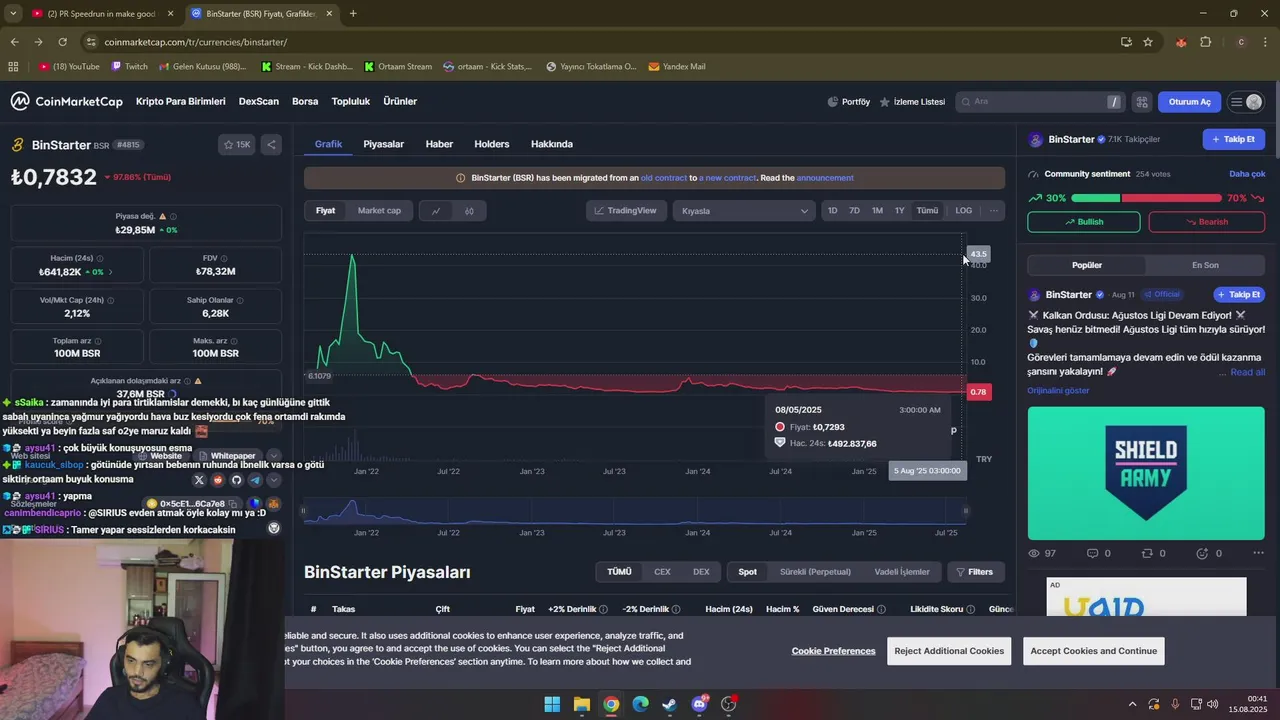Select Sürekli (Perpetual) tab

tap(815, 572)
